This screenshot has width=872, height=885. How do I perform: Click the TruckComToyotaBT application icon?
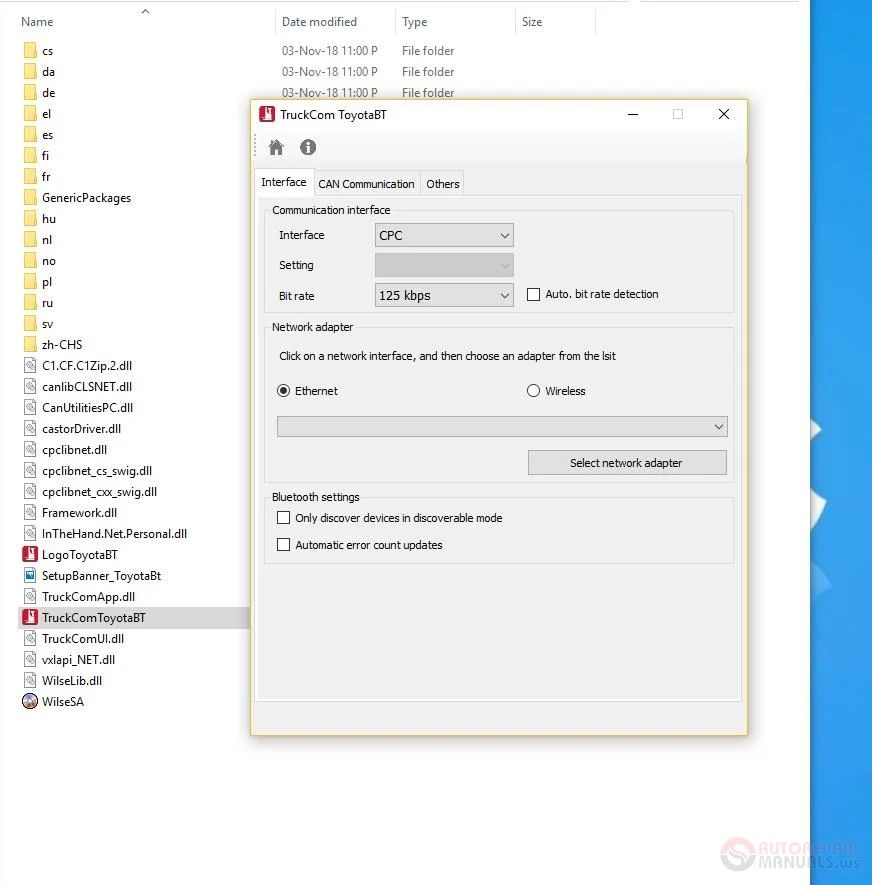(30, 617)
